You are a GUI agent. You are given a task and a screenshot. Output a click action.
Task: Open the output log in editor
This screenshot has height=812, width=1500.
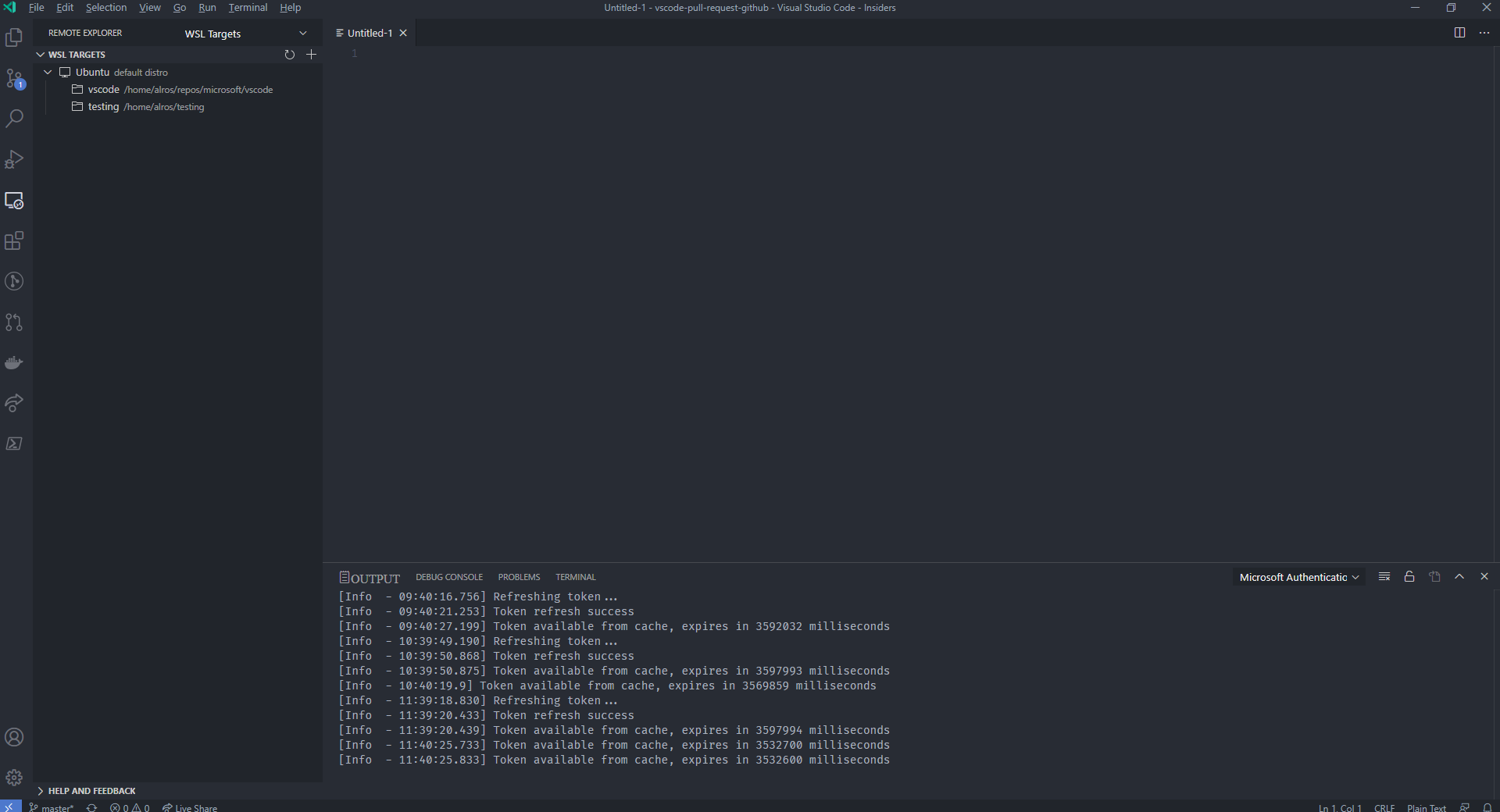pyautogui.click(x=1434, y=577)
